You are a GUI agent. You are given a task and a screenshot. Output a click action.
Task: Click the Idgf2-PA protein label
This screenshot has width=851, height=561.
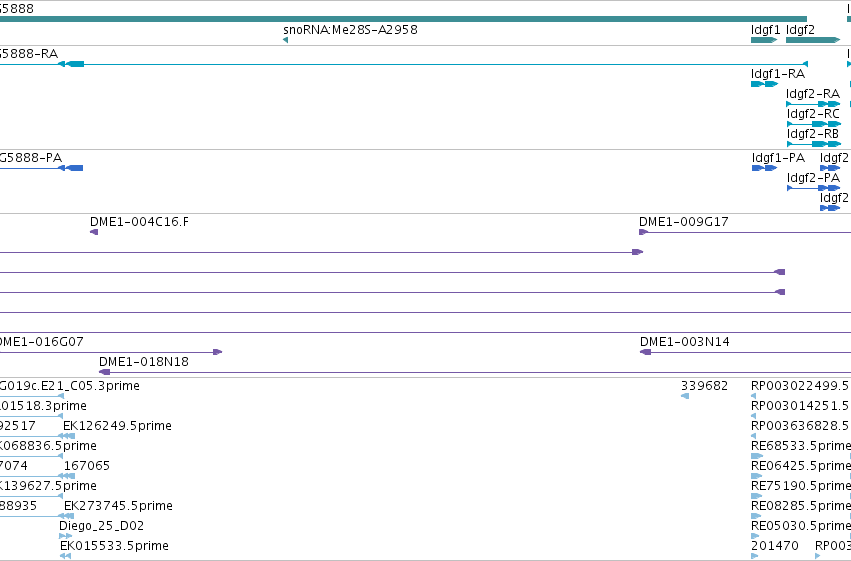click(x=813, y=178)
